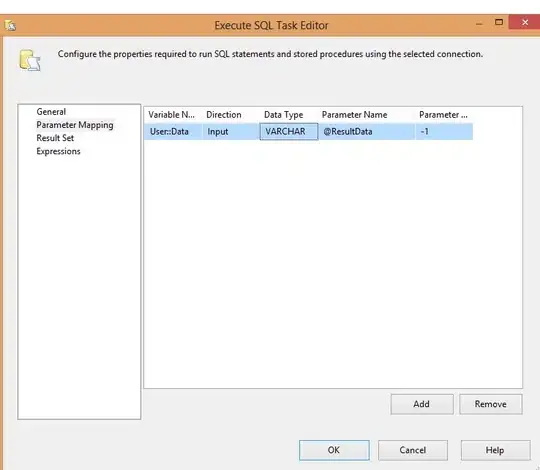The image size is (540, 470).
Task: Click the Direction column header
Action: 224,115
